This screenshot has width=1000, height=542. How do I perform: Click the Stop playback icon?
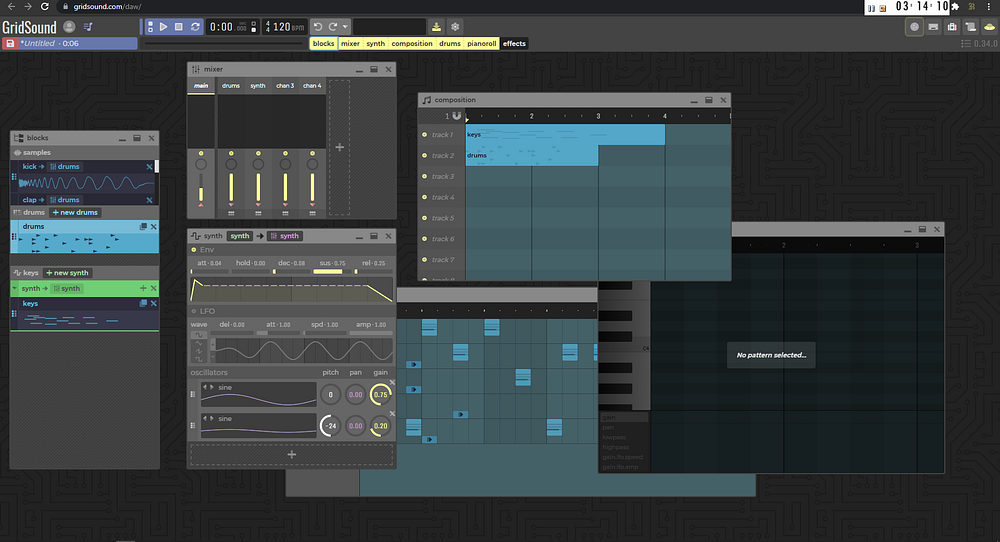tap(179, 27)
